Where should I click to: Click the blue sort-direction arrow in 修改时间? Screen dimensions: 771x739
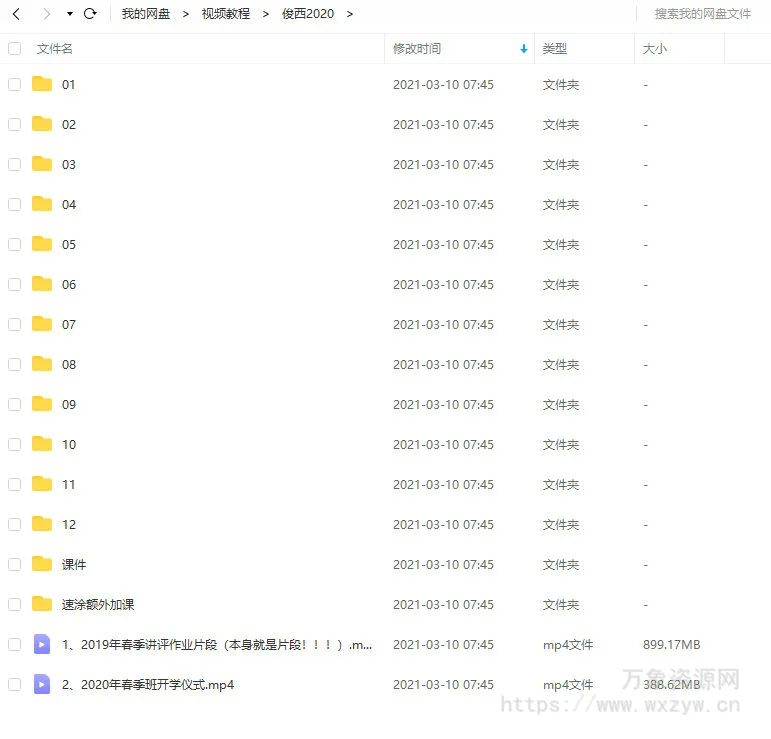point(524,49)
